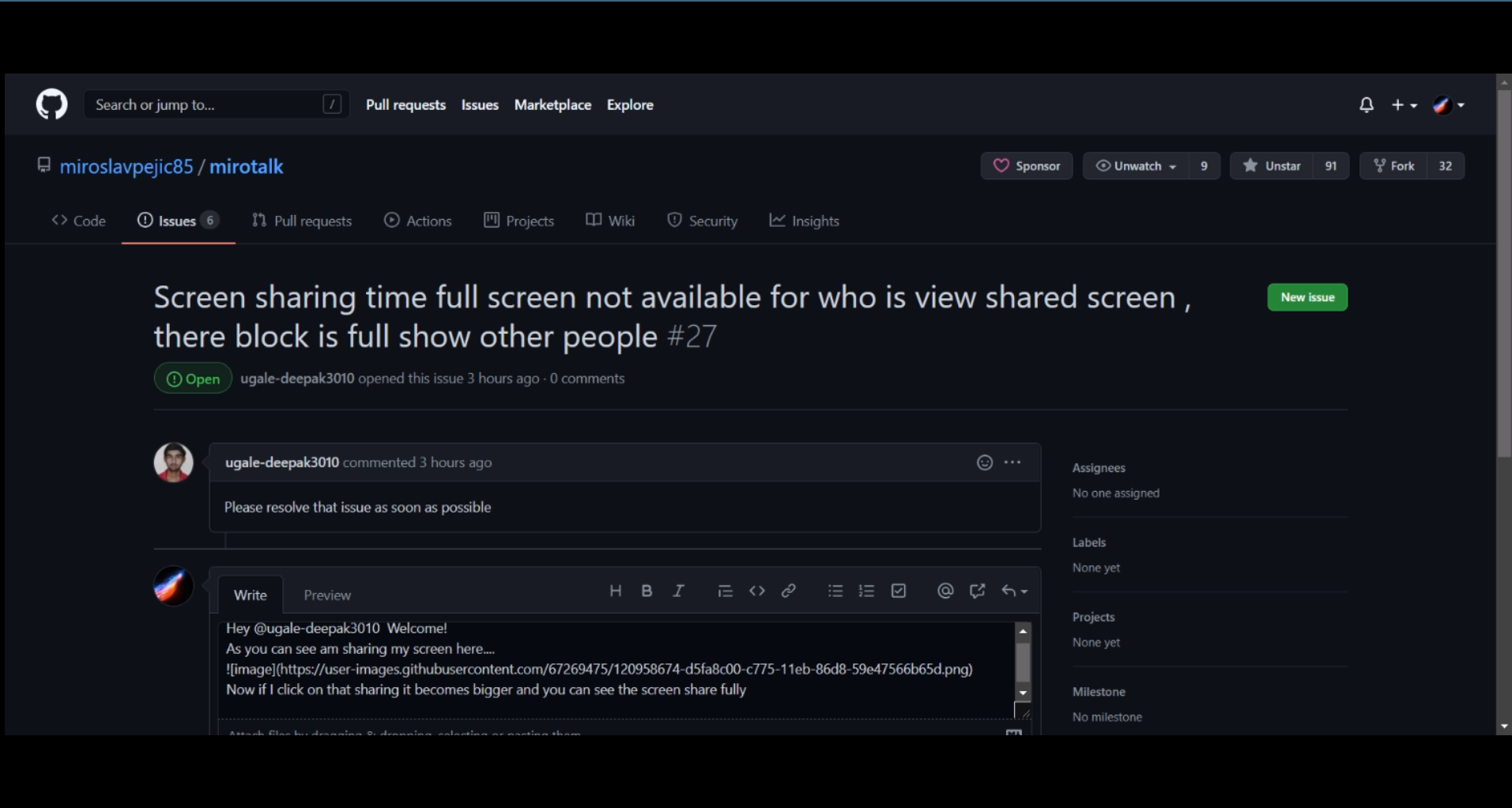Open the profile avatar dropdown menu
1512x808 pixels.
pyautogui.click(x=1448, y=104)
